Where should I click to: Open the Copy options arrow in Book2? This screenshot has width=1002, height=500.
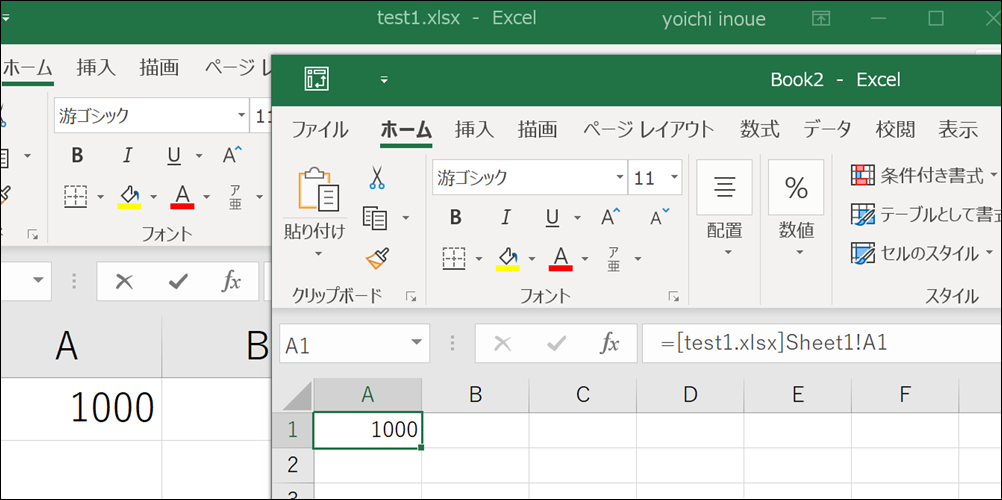[406, 218]
